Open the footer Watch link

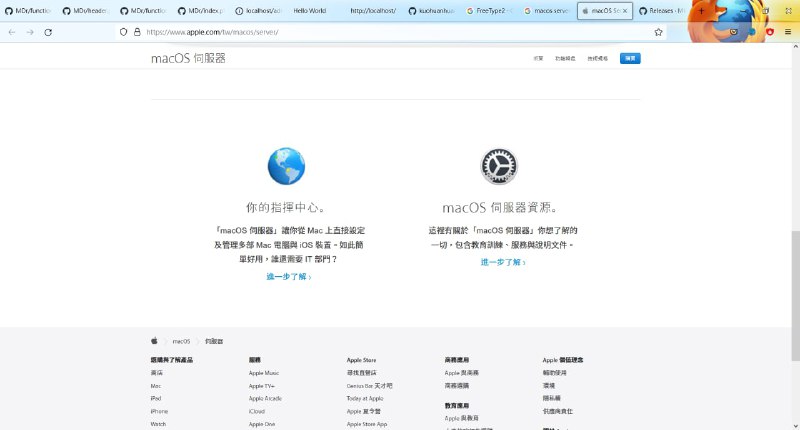point(158,424)
